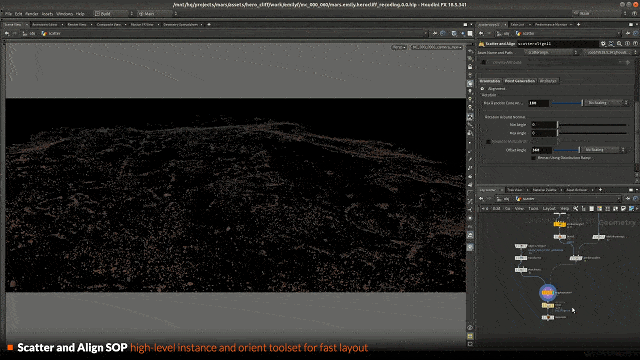Open the network editor Tools menu
Screen dimensions: 640x360
pyautogui.click(x=533, y=209)
